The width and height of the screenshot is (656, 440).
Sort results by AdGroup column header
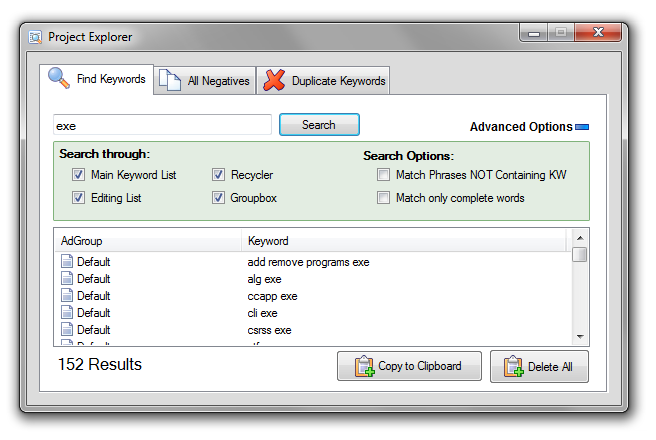pyautogui.click(x=148, y=241)
